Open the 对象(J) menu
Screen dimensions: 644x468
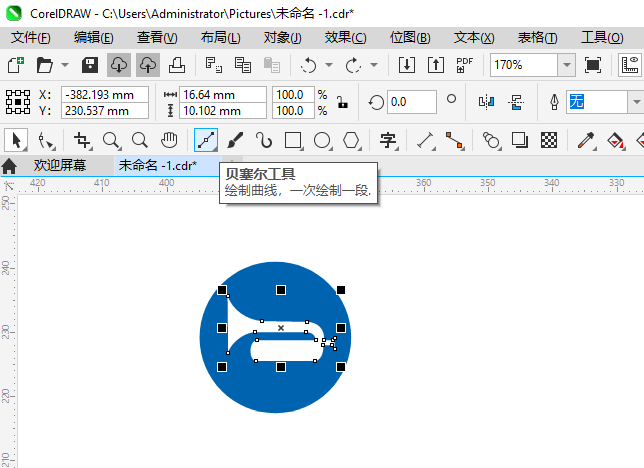pos(283,38)
